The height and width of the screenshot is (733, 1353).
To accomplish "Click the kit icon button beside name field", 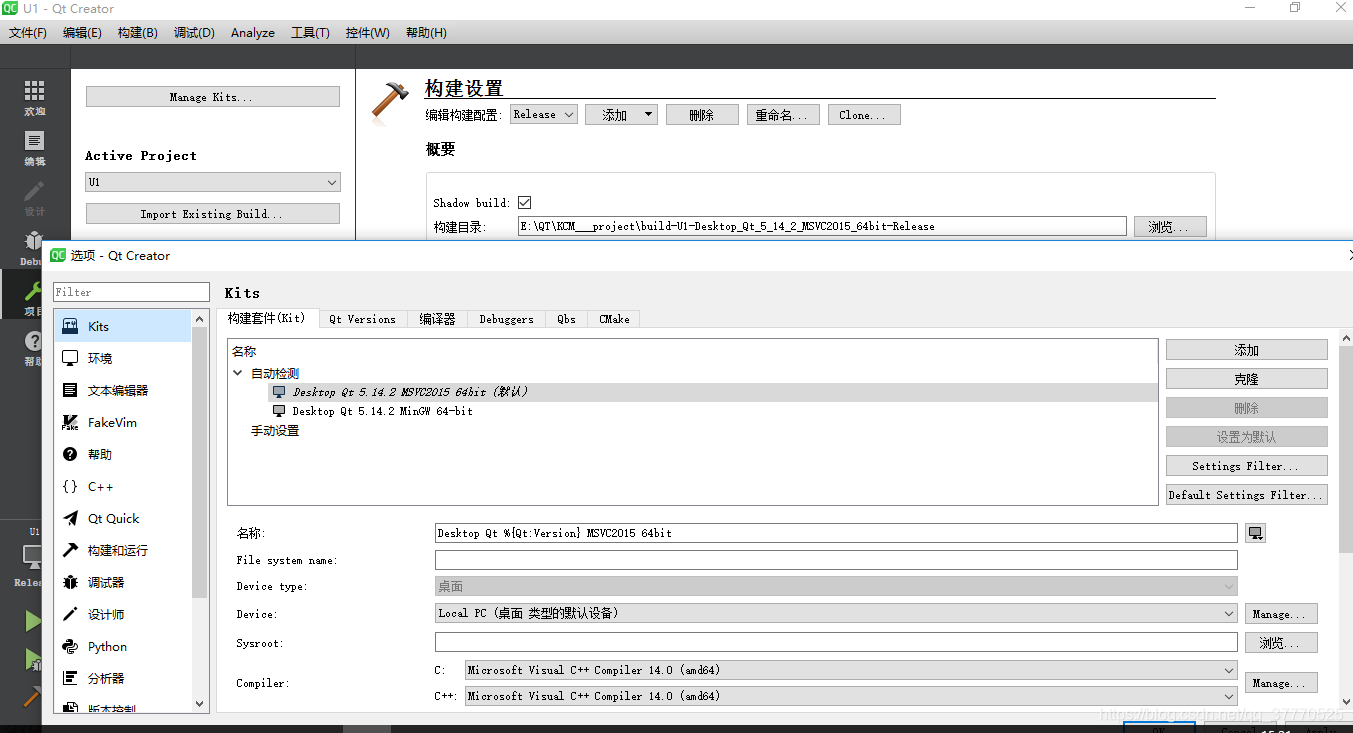I will tap(1256, 533).
